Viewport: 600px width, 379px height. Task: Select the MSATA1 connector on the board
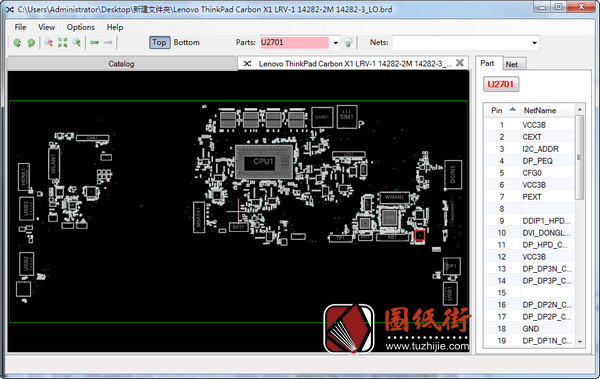coord(199,217)
